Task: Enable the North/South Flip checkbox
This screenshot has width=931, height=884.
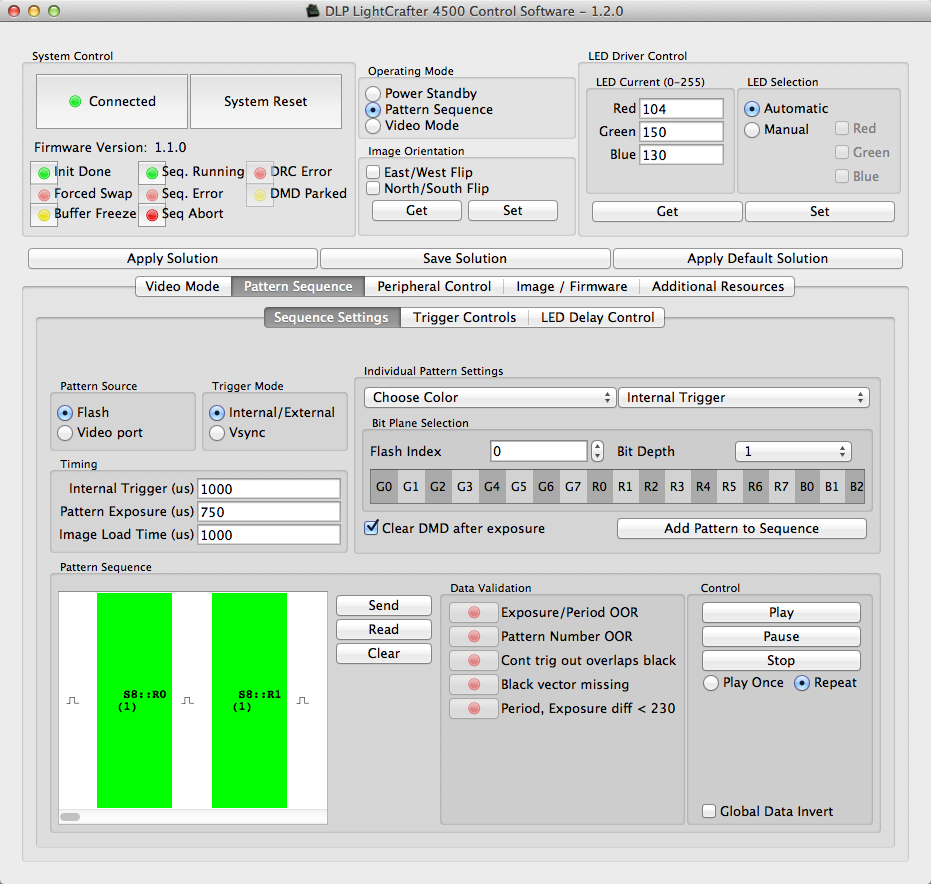Action: 373,188
